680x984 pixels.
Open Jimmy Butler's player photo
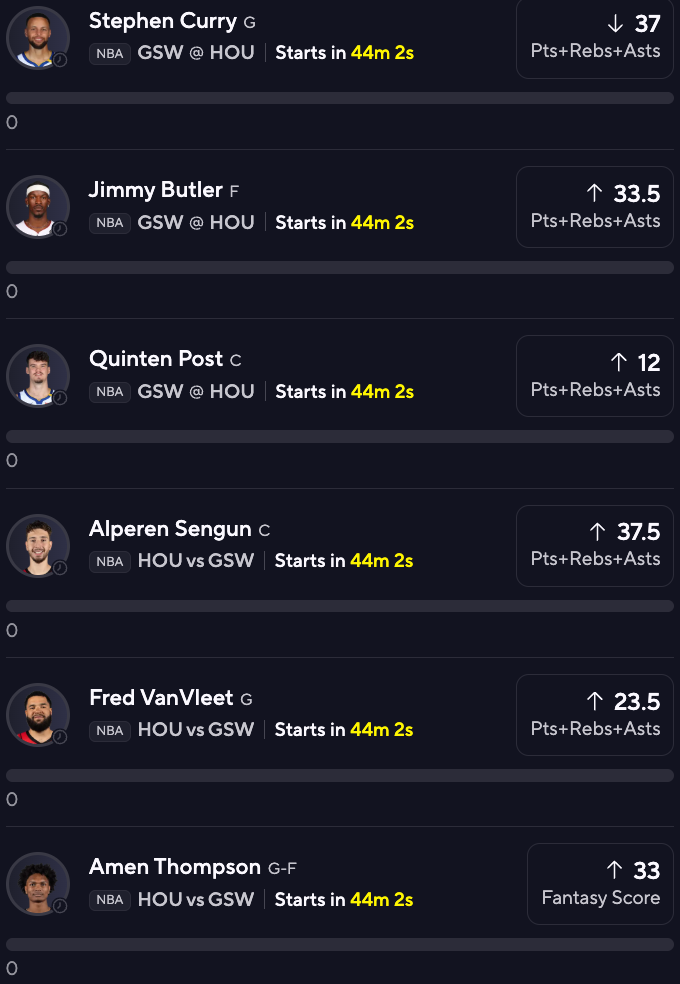(37, 207)
